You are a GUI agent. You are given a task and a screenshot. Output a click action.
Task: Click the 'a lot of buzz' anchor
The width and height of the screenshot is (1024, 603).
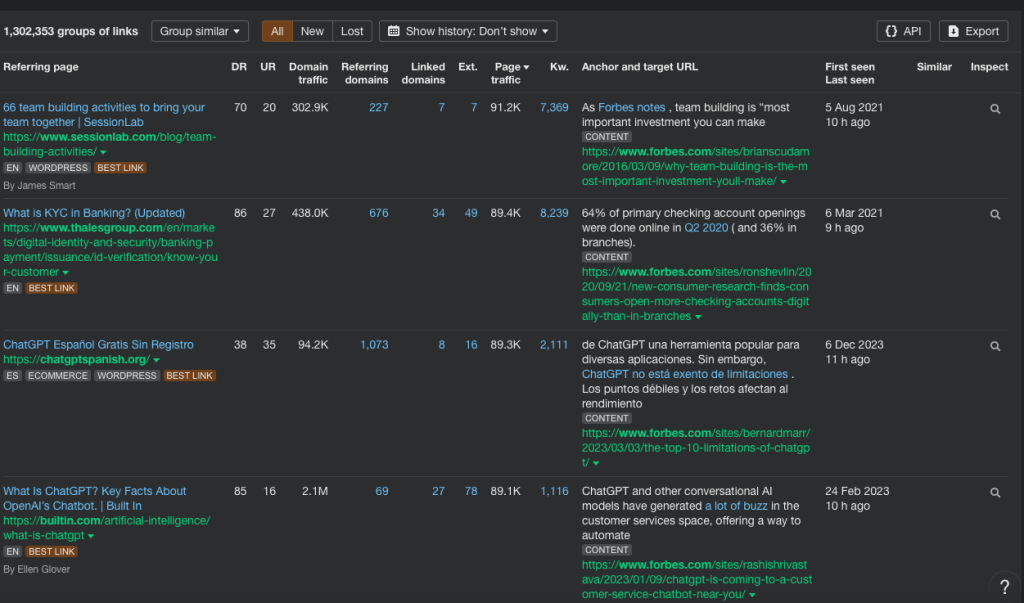736,506
